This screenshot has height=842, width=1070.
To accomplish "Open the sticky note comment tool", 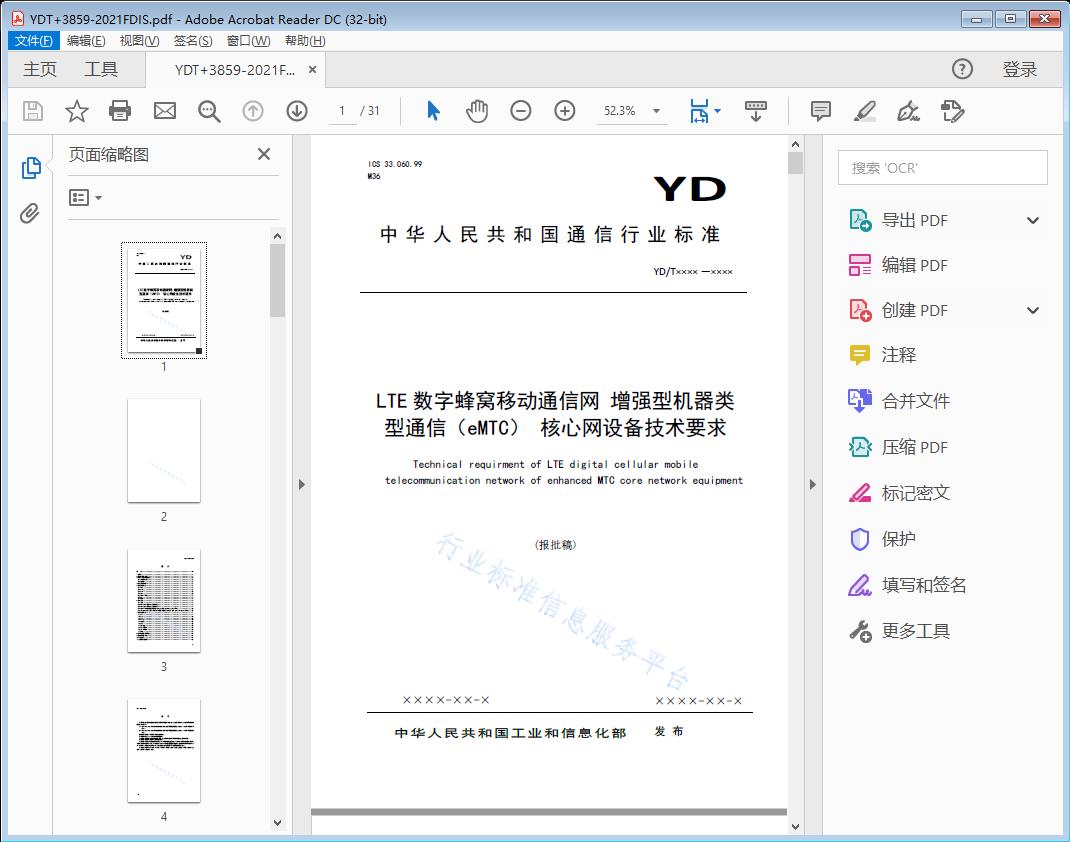I will click(x=820, y=111).
